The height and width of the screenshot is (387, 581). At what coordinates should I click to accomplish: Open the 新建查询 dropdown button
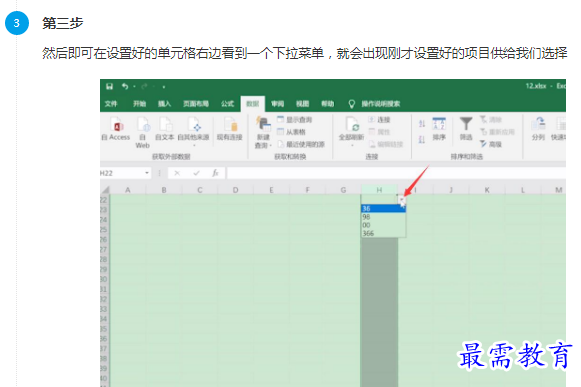point(263,132)
